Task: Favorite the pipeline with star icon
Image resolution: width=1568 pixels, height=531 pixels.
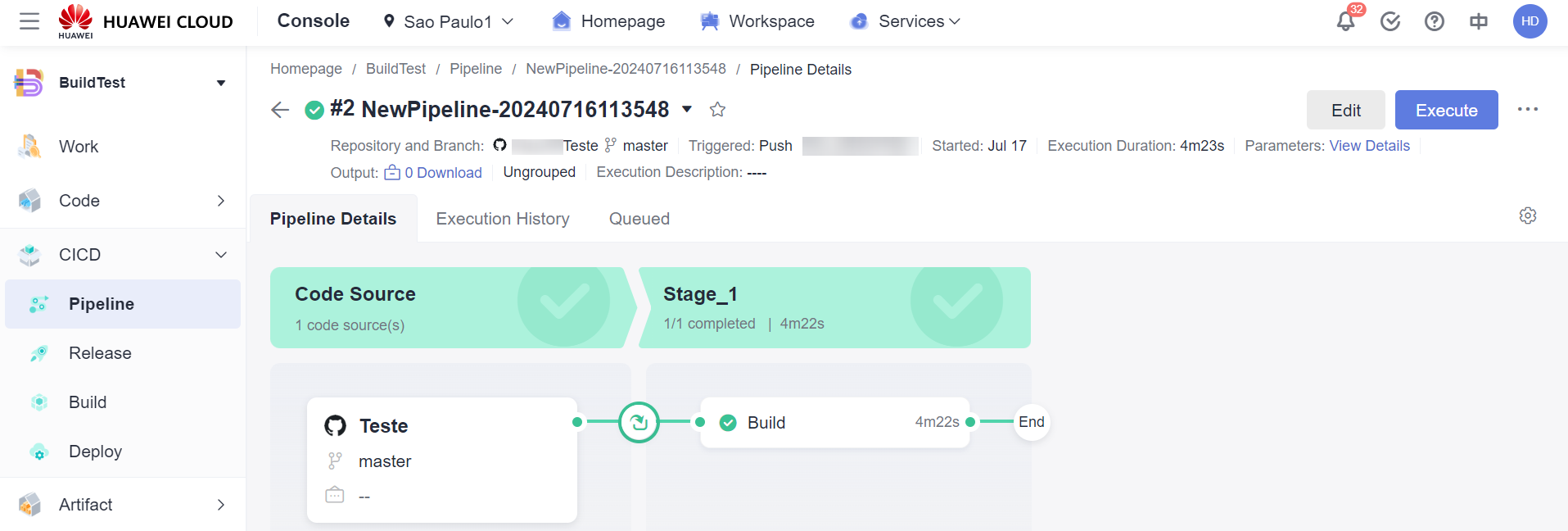Action: pyautogui.click(x=717, y=110)
